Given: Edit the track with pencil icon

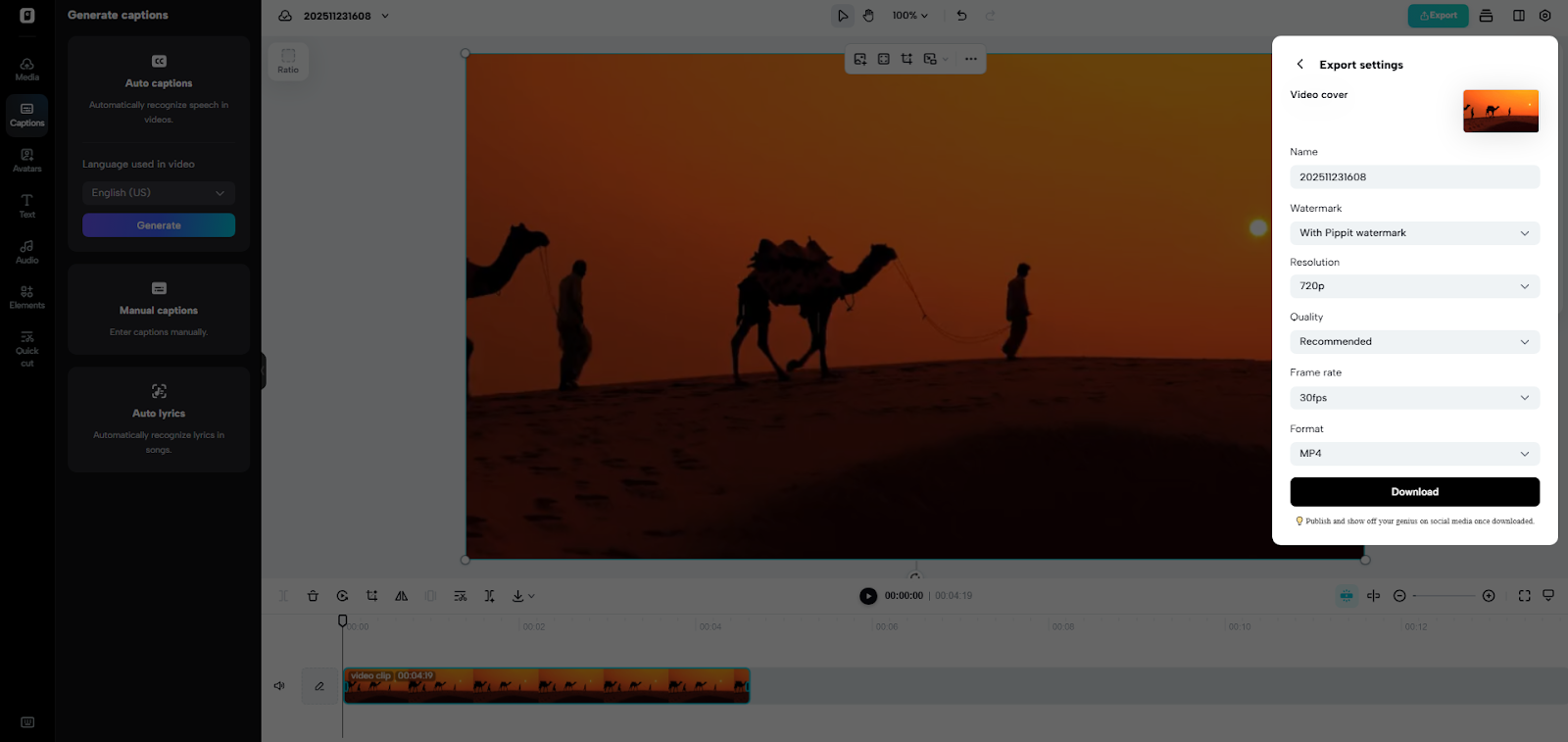Looking at the screenshot, I should 319,686.
